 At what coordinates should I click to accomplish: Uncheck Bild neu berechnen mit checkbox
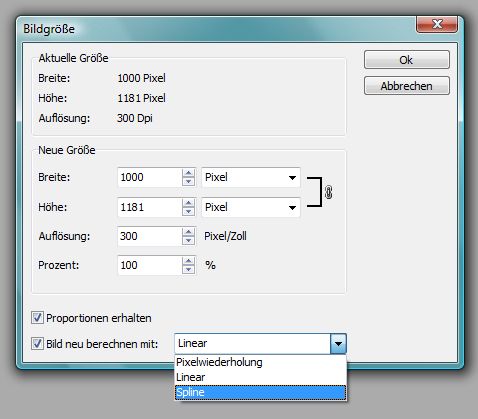pos(37,343)
